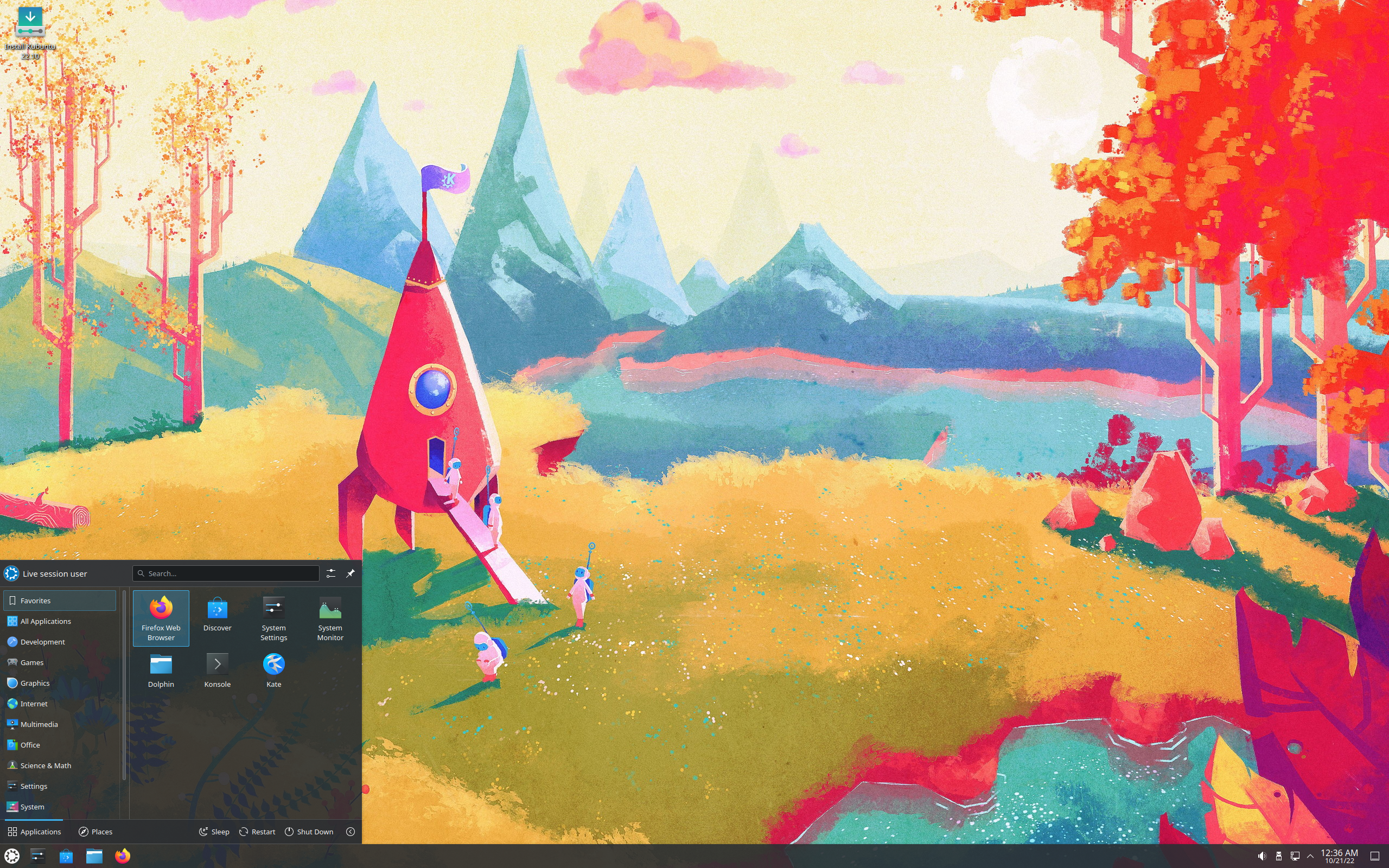The image size is (1389, 868).
Task: Click the Shut Down button
Action: point(309,831)
